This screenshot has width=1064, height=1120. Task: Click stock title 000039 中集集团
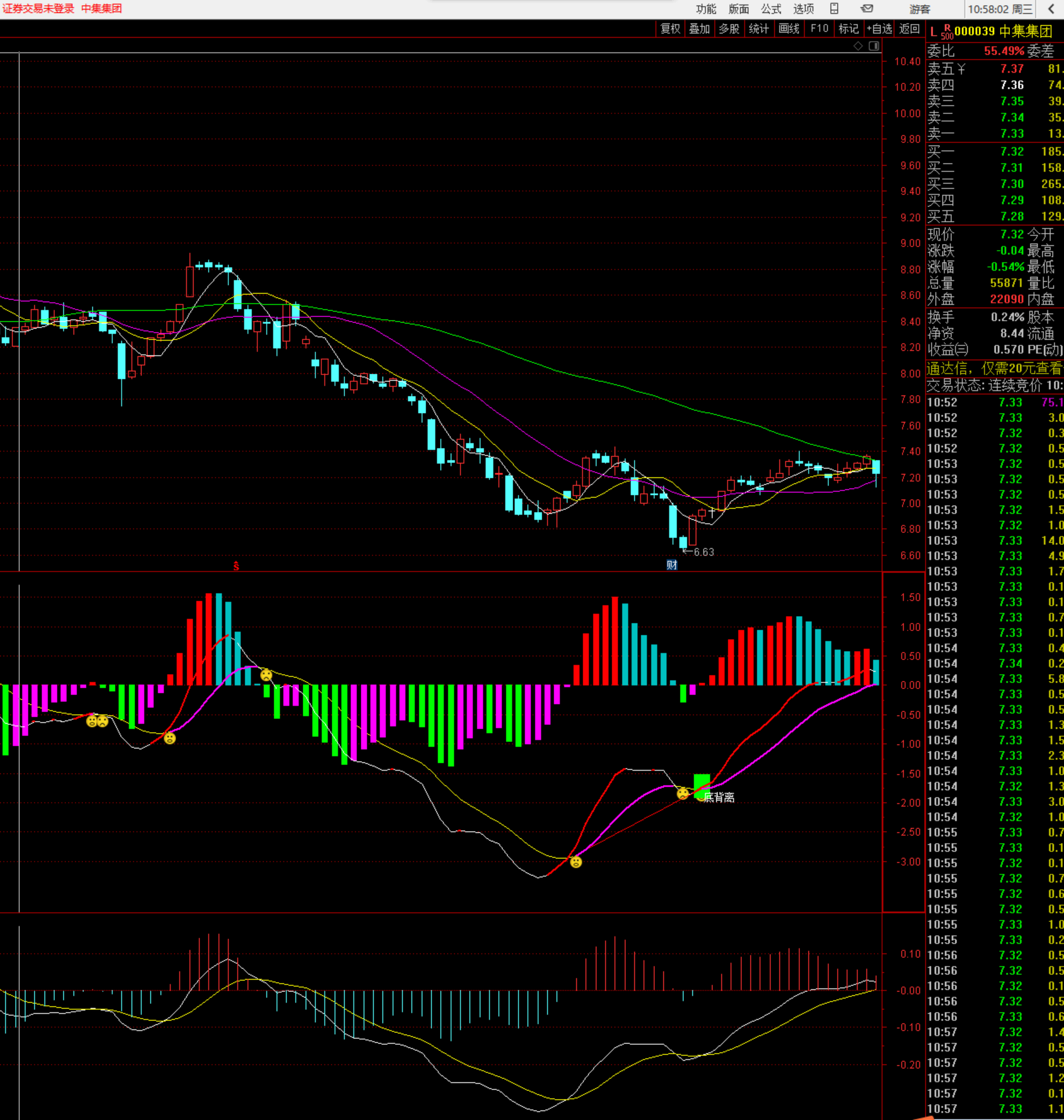pos(1003,31)
